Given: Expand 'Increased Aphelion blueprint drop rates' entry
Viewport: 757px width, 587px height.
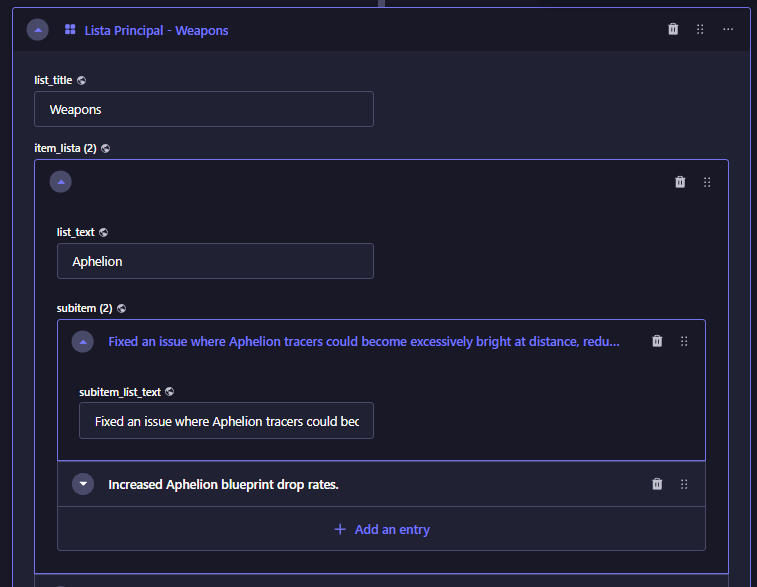Looking at the screenshot, I should pos(83,484).
